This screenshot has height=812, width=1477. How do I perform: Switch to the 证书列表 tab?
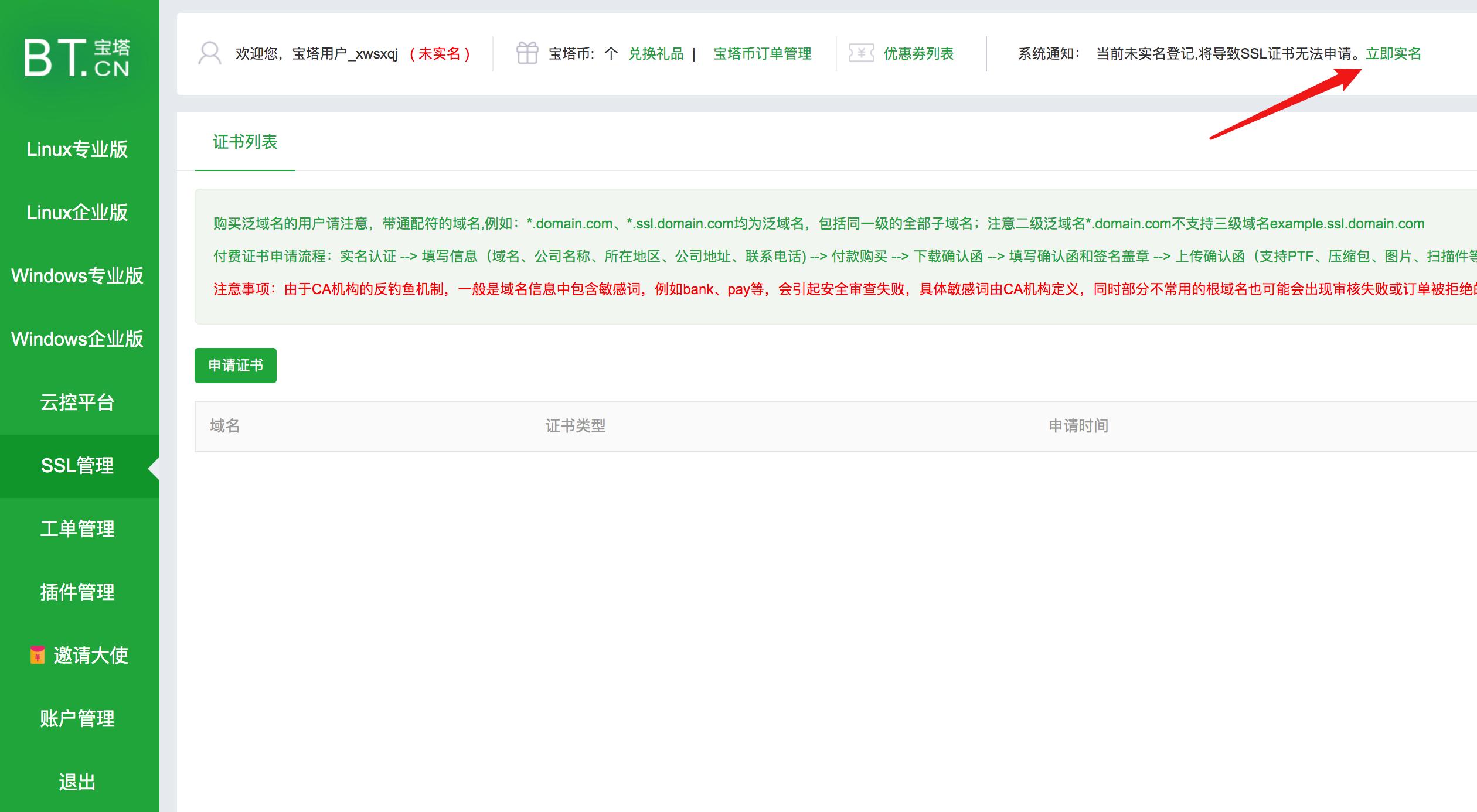click(245, 142)
